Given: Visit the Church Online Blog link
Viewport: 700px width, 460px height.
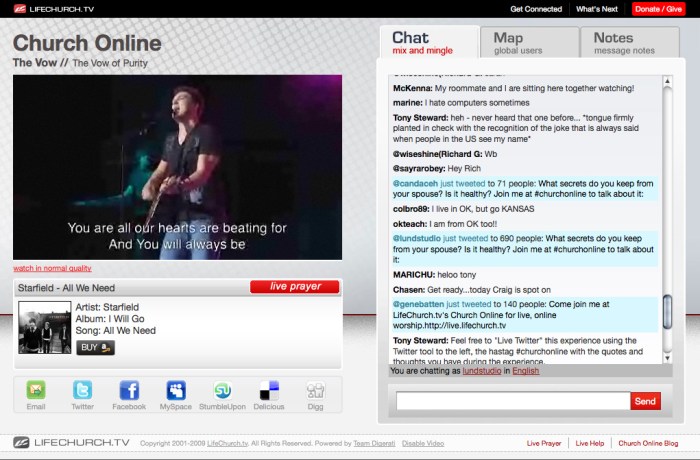Looking at the screenshot, I should (x=648, y=443).
